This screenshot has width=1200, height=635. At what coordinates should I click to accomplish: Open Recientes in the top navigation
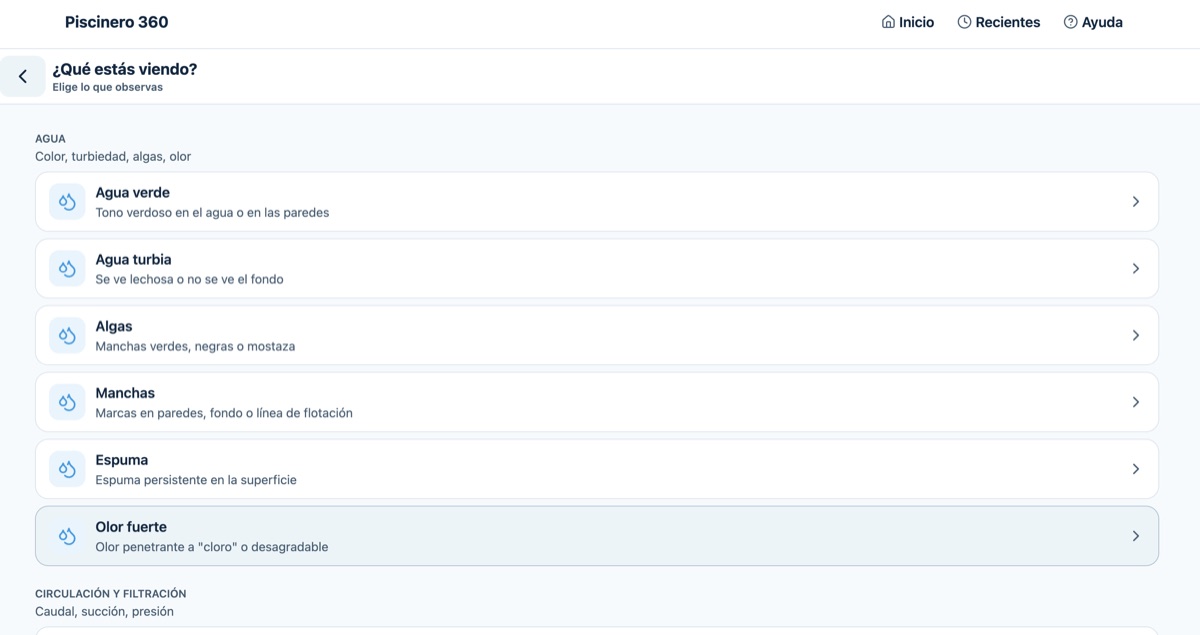[x=999, y=22]
